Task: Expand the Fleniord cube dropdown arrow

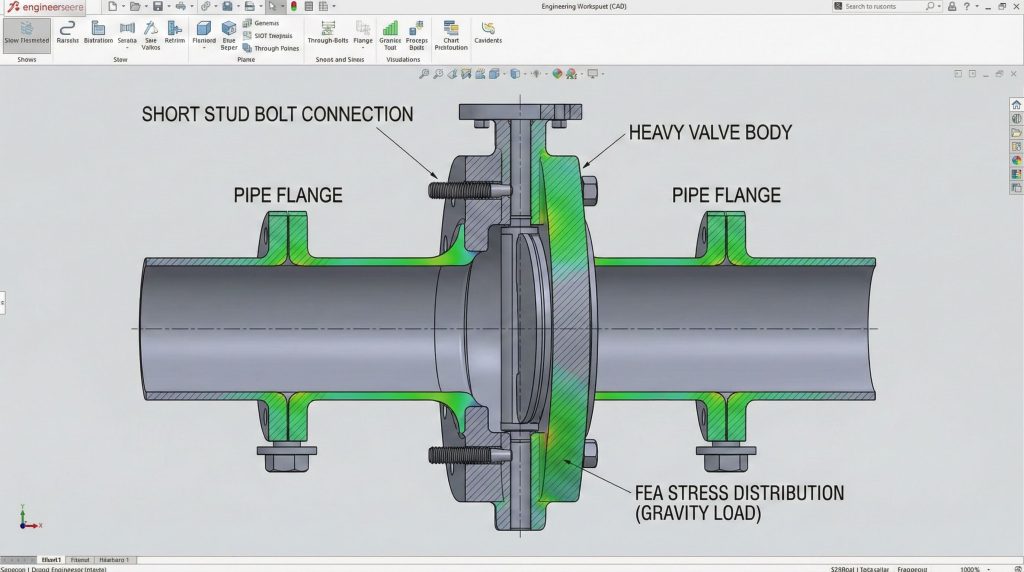Action: 204,47
